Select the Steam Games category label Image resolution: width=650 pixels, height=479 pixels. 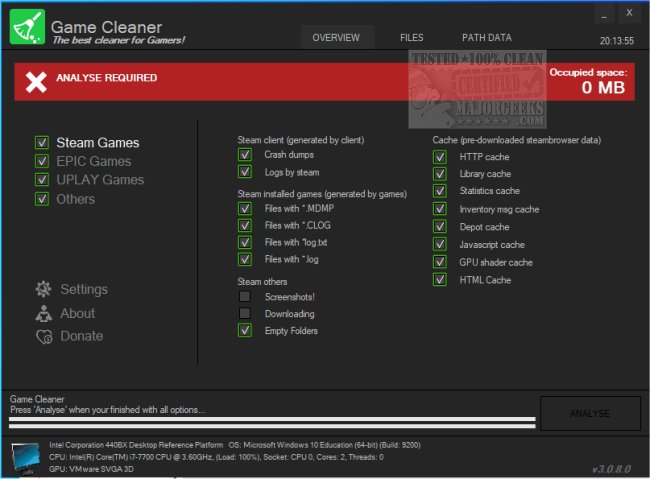click(98, 143)
